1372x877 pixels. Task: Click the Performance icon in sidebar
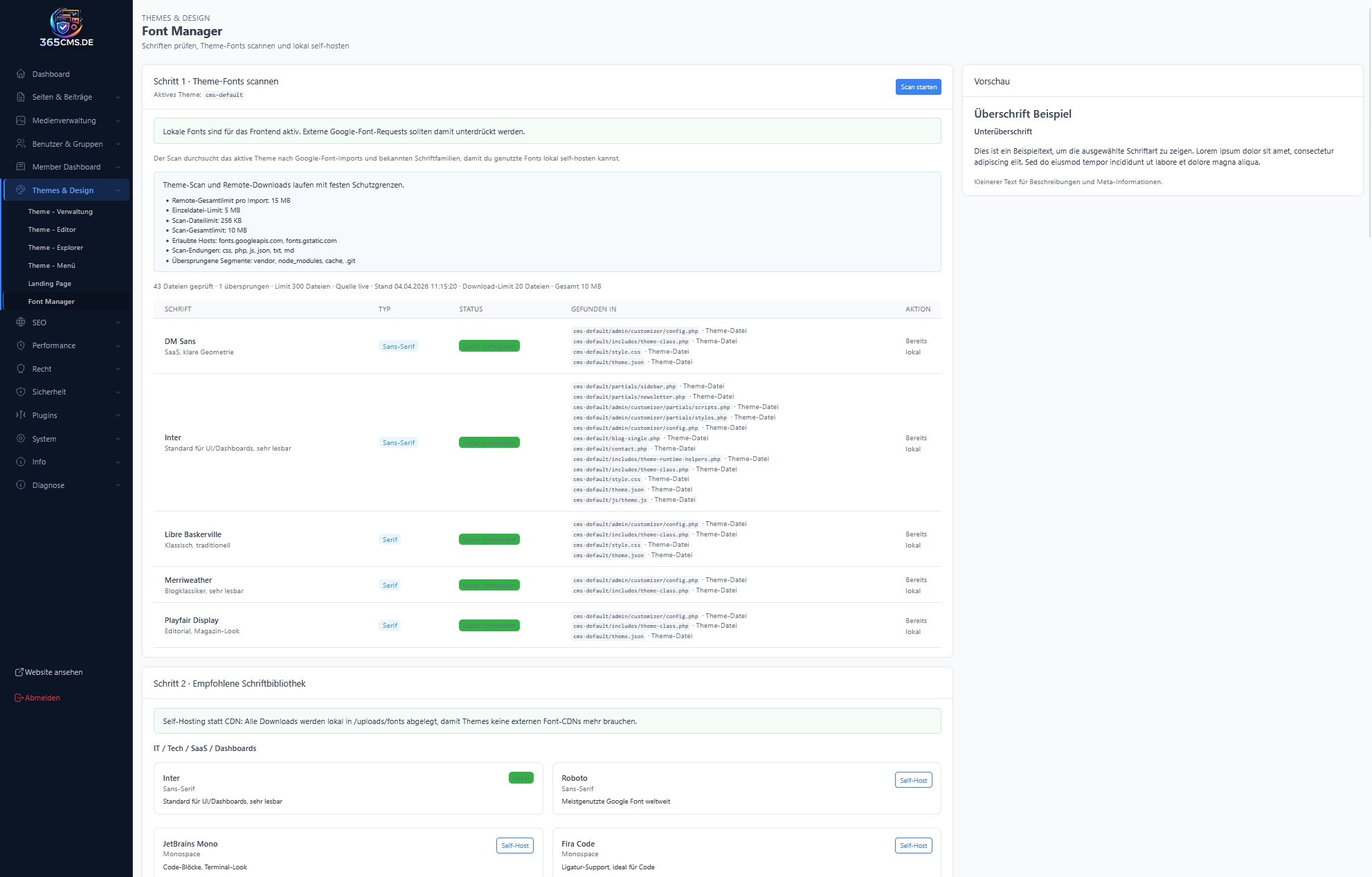coord(21,345)
